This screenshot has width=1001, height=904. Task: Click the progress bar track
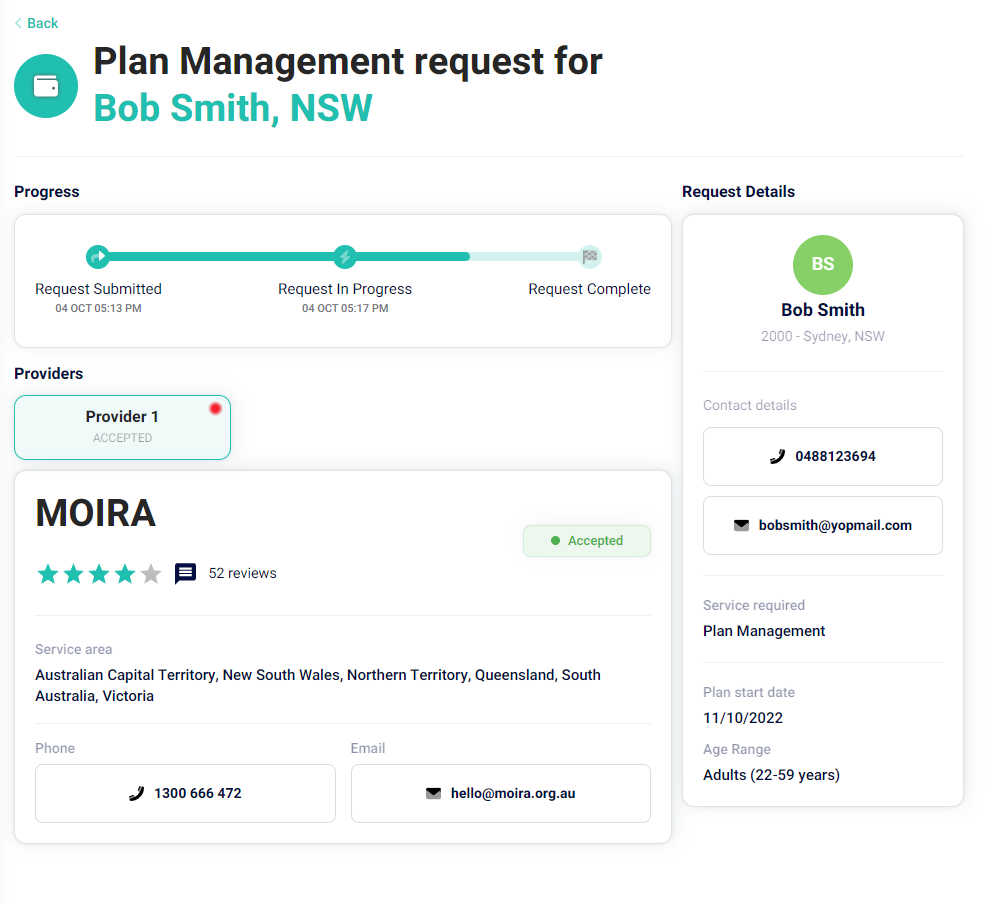pyautogui.click(x=345, y=257)
